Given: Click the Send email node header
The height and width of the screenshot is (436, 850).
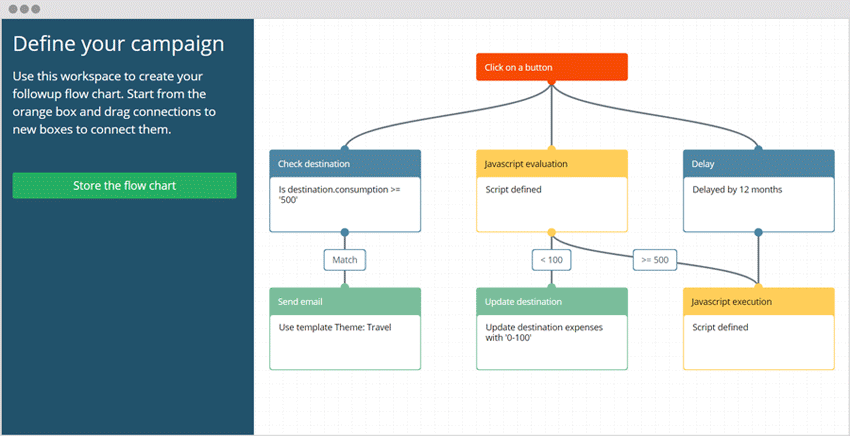Looking at the screenshot, I should (x=345, y=301).
